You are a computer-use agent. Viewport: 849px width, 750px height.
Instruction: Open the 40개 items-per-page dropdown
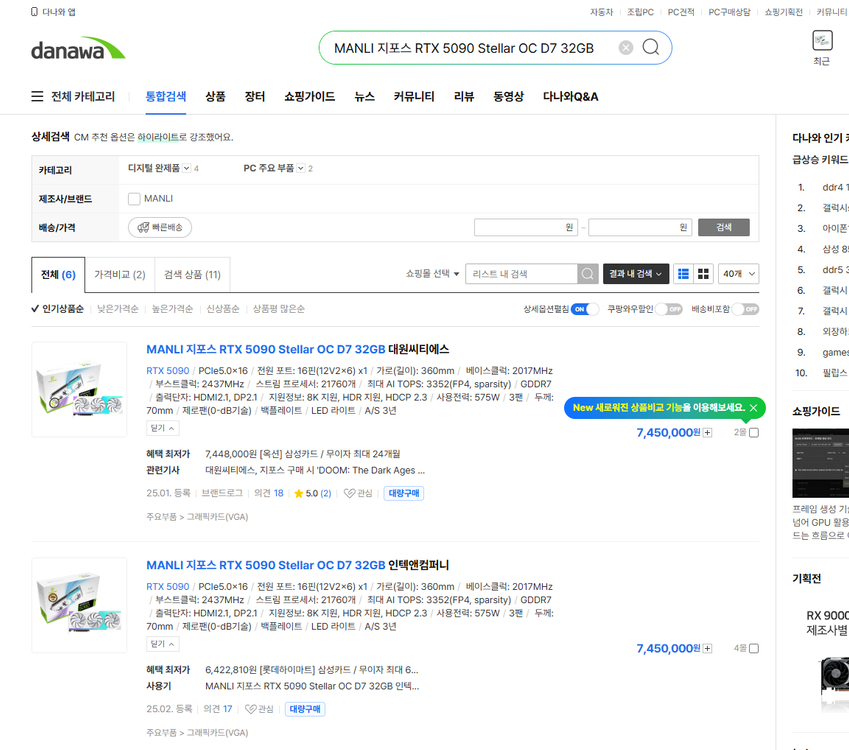pyautogui.click(x=738, y=273)
